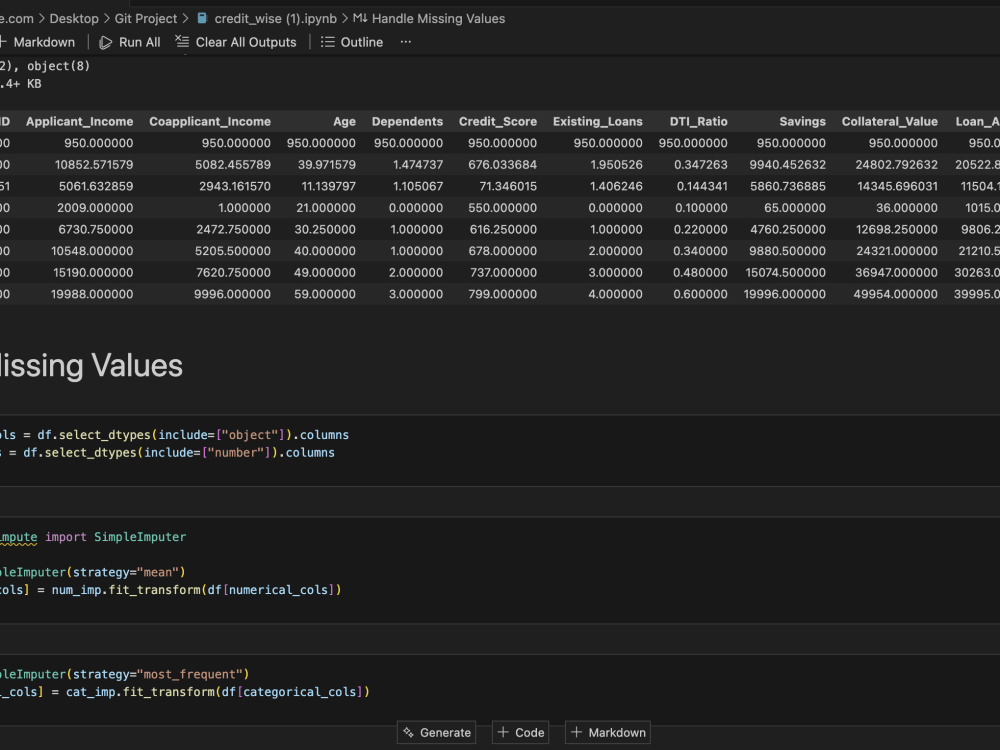Click the Clear All Outputs icon
This screenshot has height=750, width=1000.
click(182, 42)
